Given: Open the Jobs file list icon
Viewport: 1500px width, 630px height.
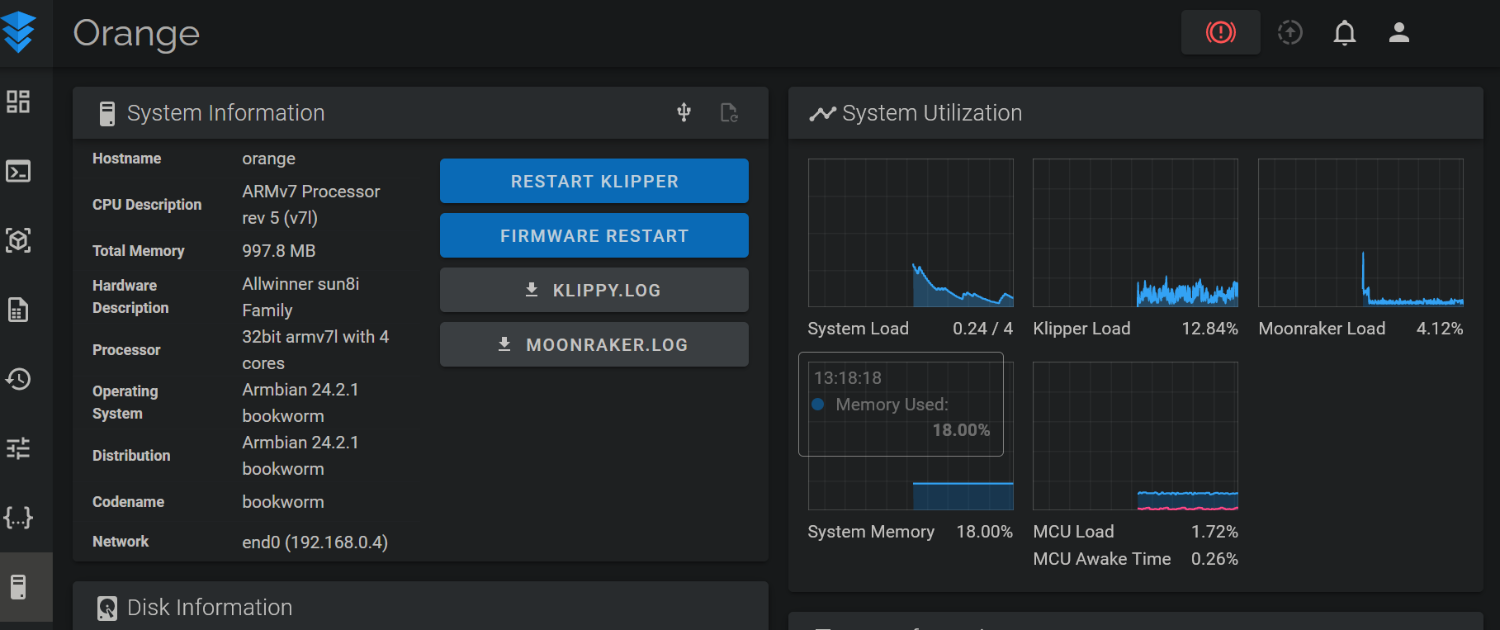Looking at the screenshot, I should tap(18, 310).
